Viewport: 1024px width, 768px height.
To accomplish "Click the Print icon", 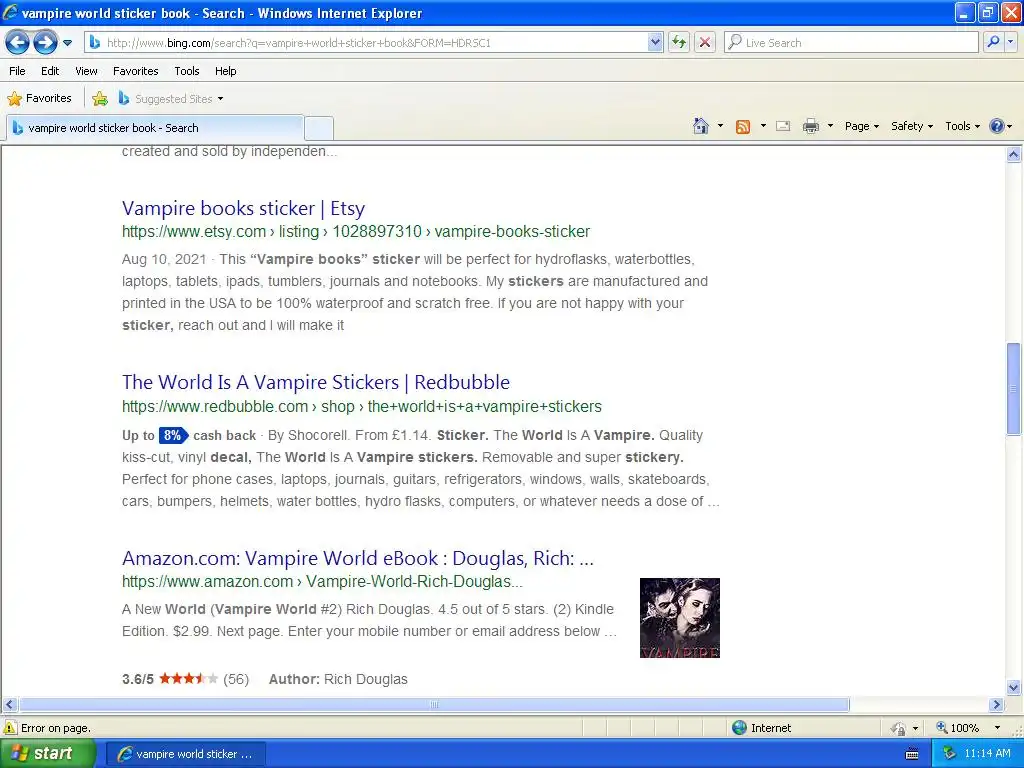I will (x=811, y=126).
